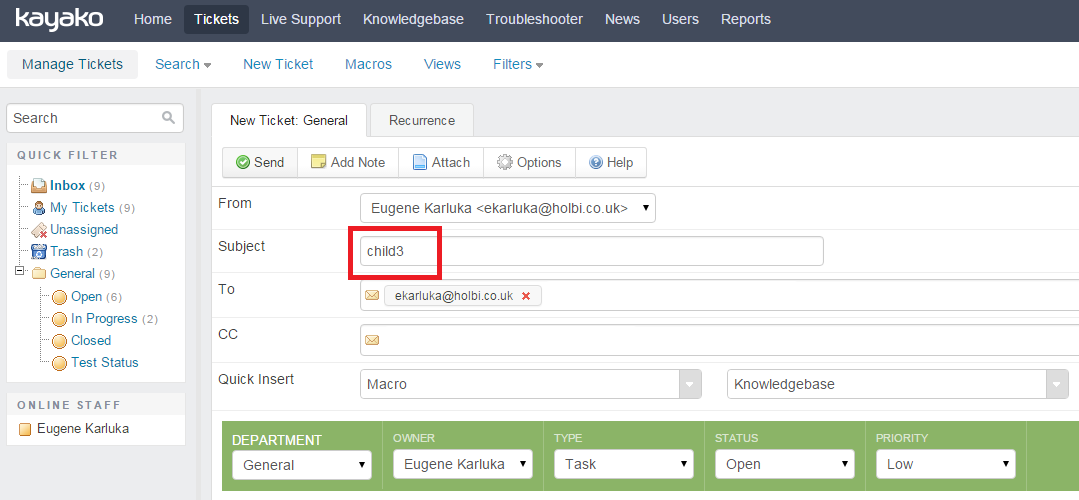This screenshot has width=1079, height=500.
Task: Switch to the Recurrence tab
Action: [422, 120]
